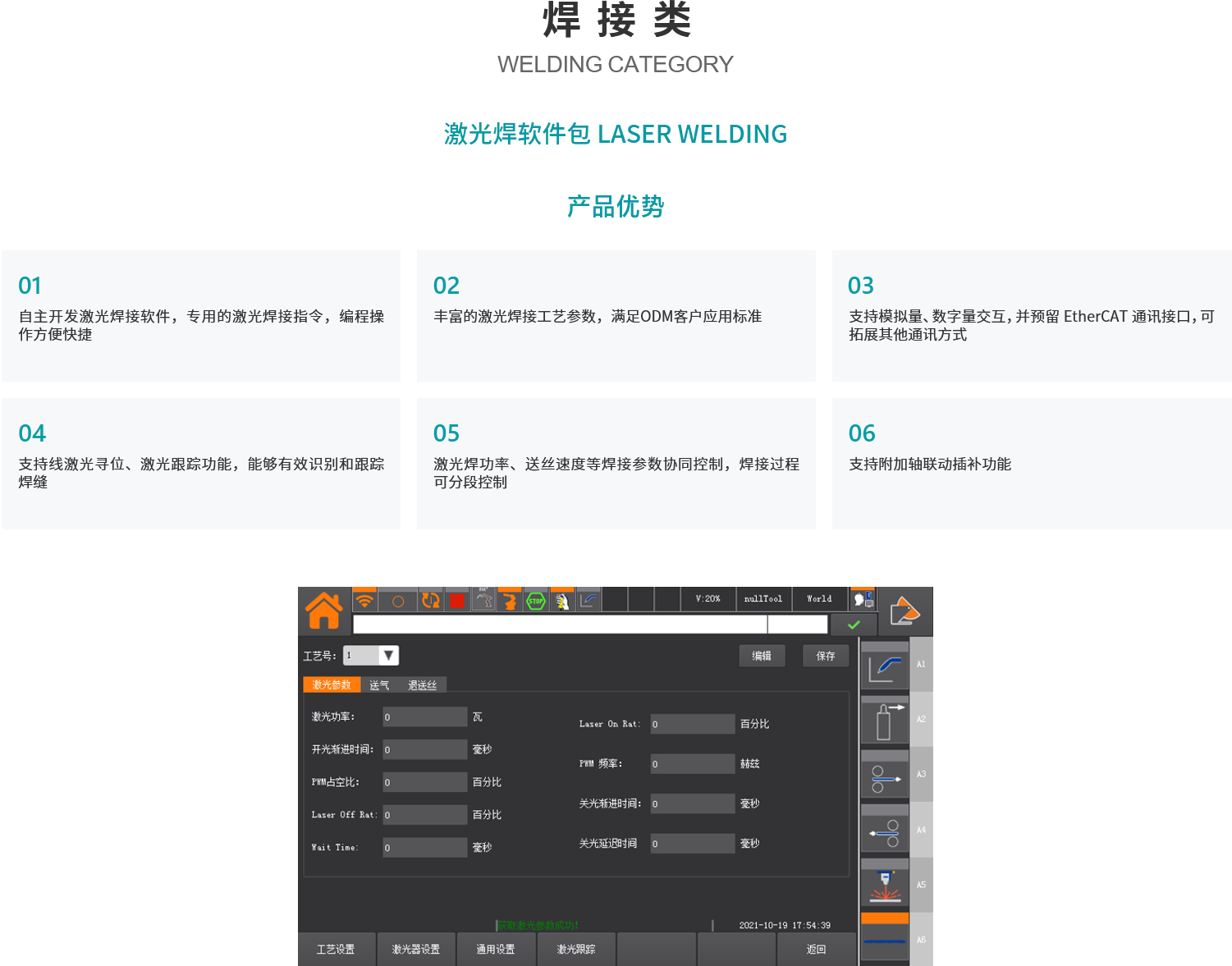This screenshot has width=1232, height=966.
Task: Click the 激光功率 input field
Action: click(x=424, y=717)
